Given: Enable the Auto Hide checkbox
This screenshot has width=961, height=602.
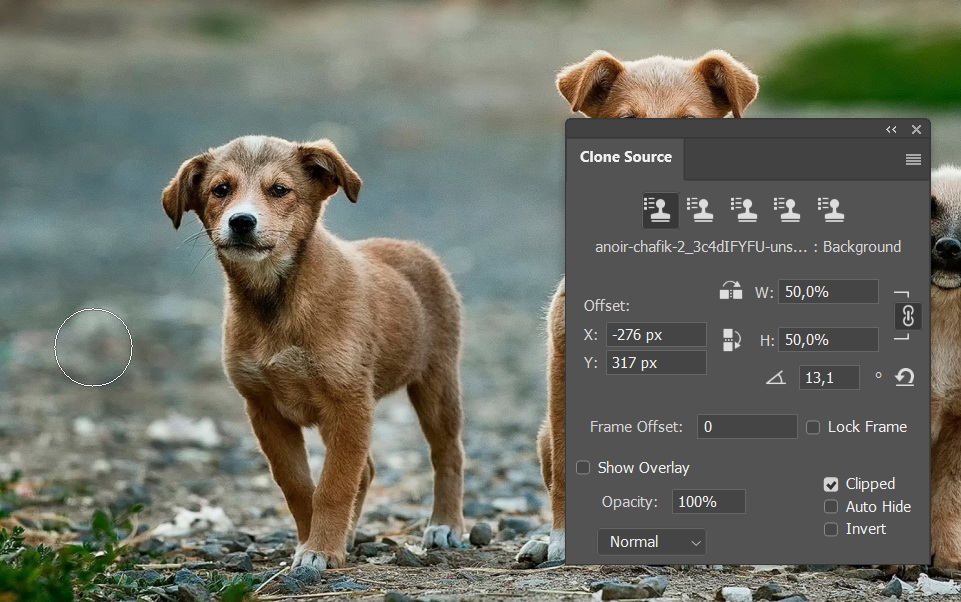Looking at the screenshot, I should 831,507.
